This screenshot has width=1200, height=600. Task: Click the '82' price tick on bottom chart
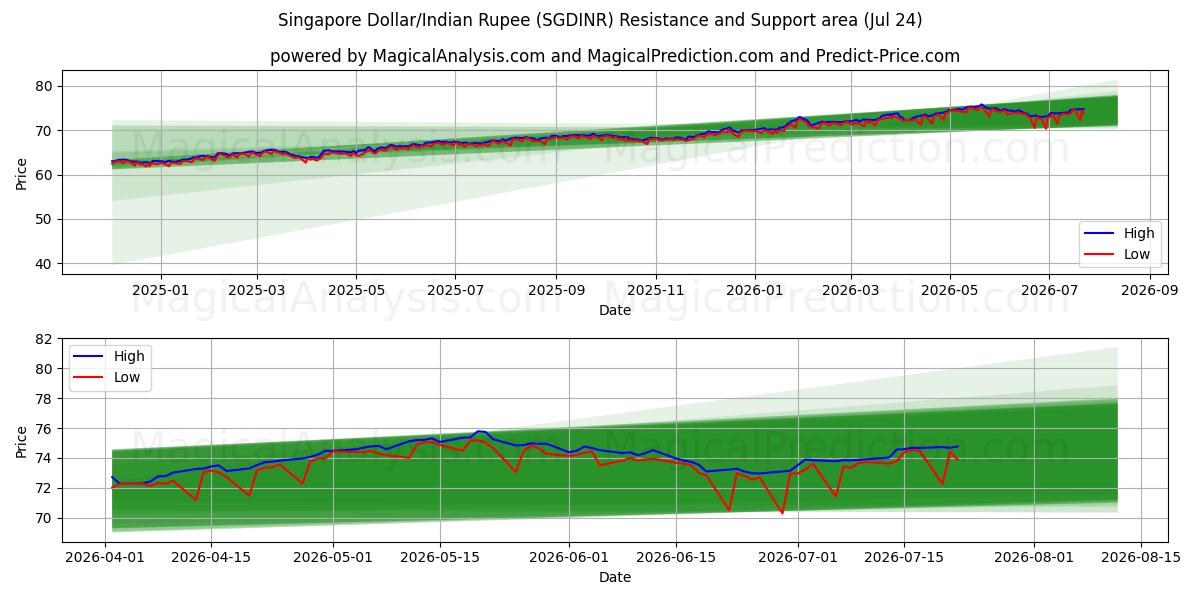pyautogui.click(x=45, y=339)
